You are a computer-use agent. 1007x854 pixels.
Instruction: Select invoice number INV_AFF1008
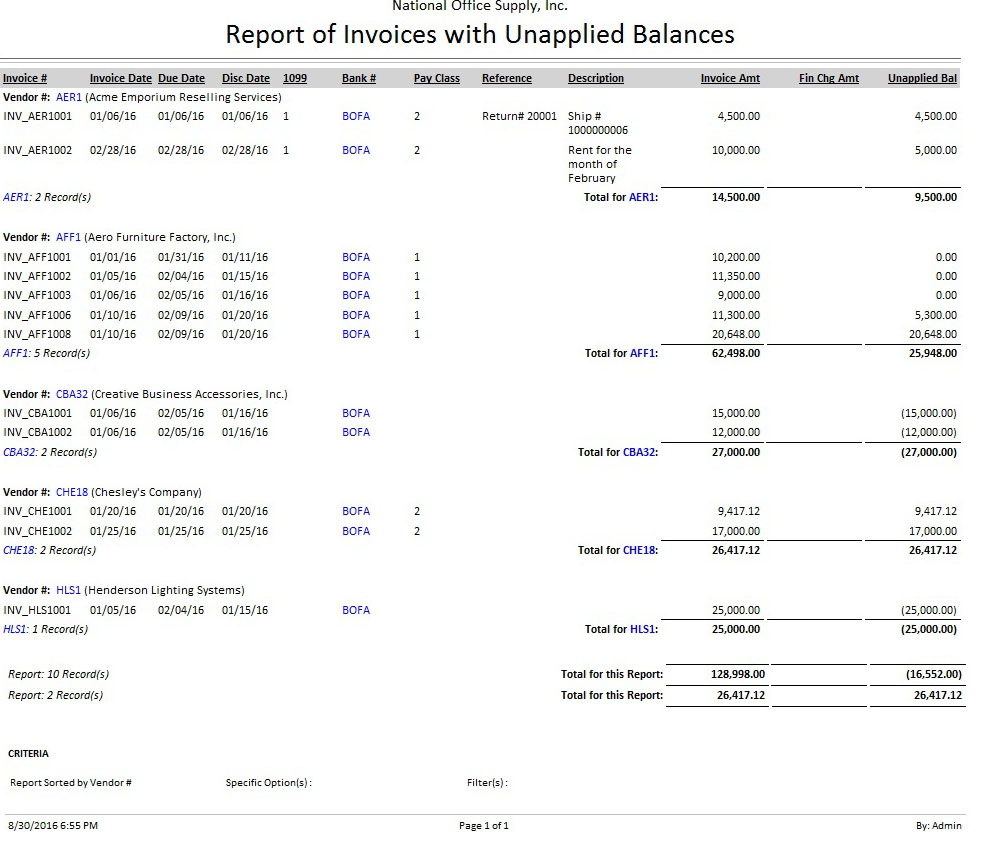coord(37,335)
